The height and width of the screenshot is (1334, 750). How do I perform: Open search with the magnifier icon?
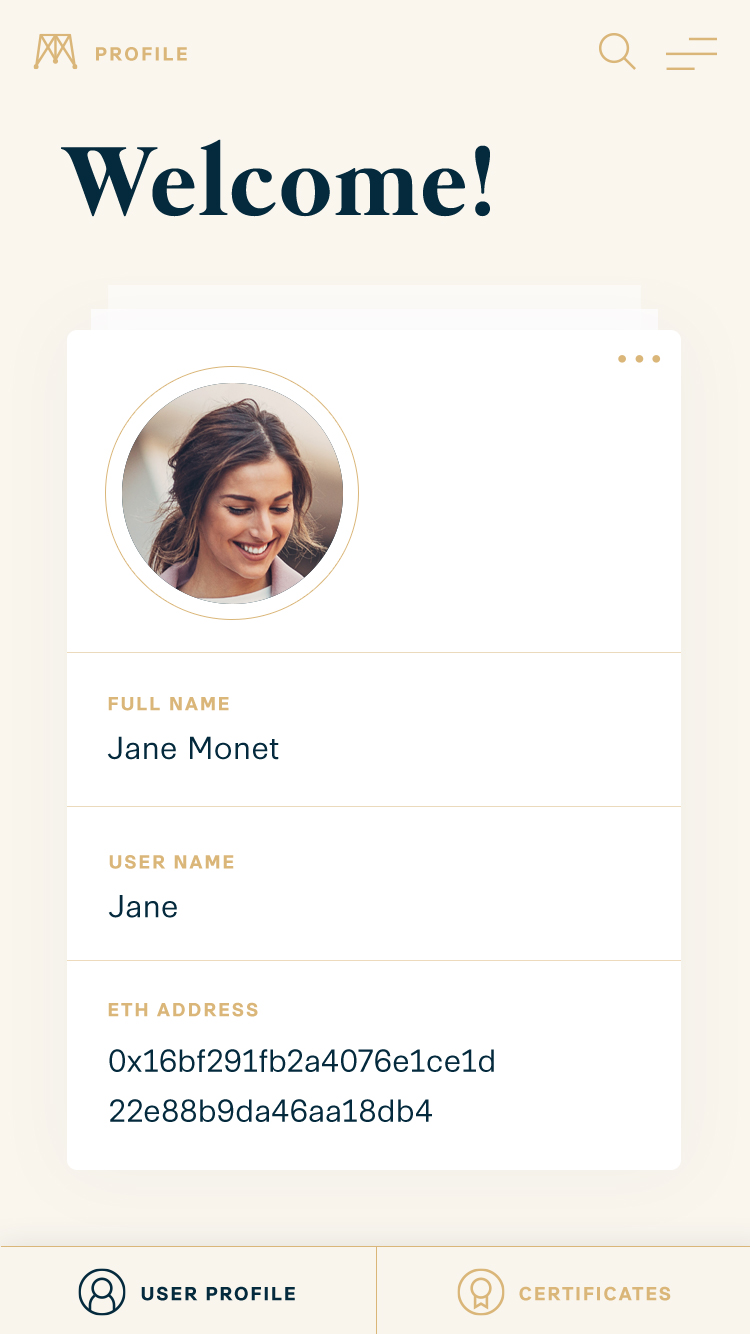(x=617, y=51)
